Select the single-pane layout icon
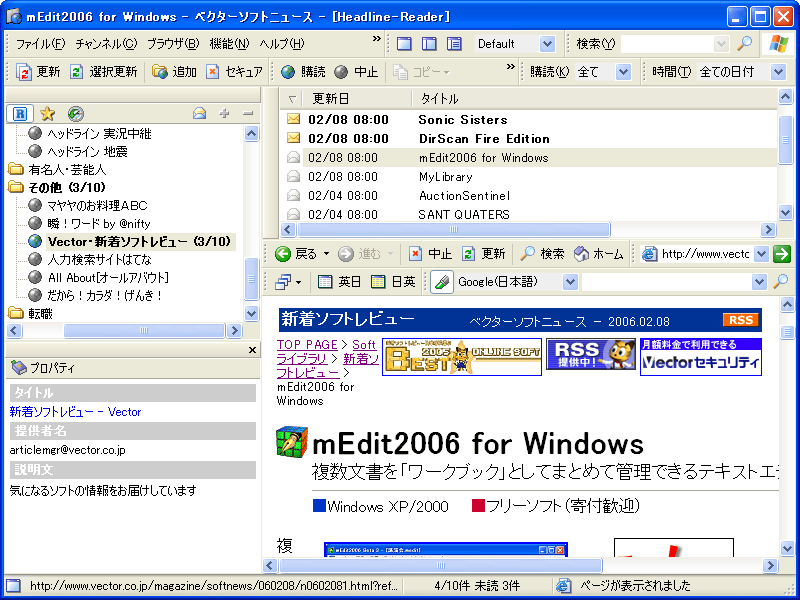The width and height of the screenshot is (800, 600). (404, 44)
